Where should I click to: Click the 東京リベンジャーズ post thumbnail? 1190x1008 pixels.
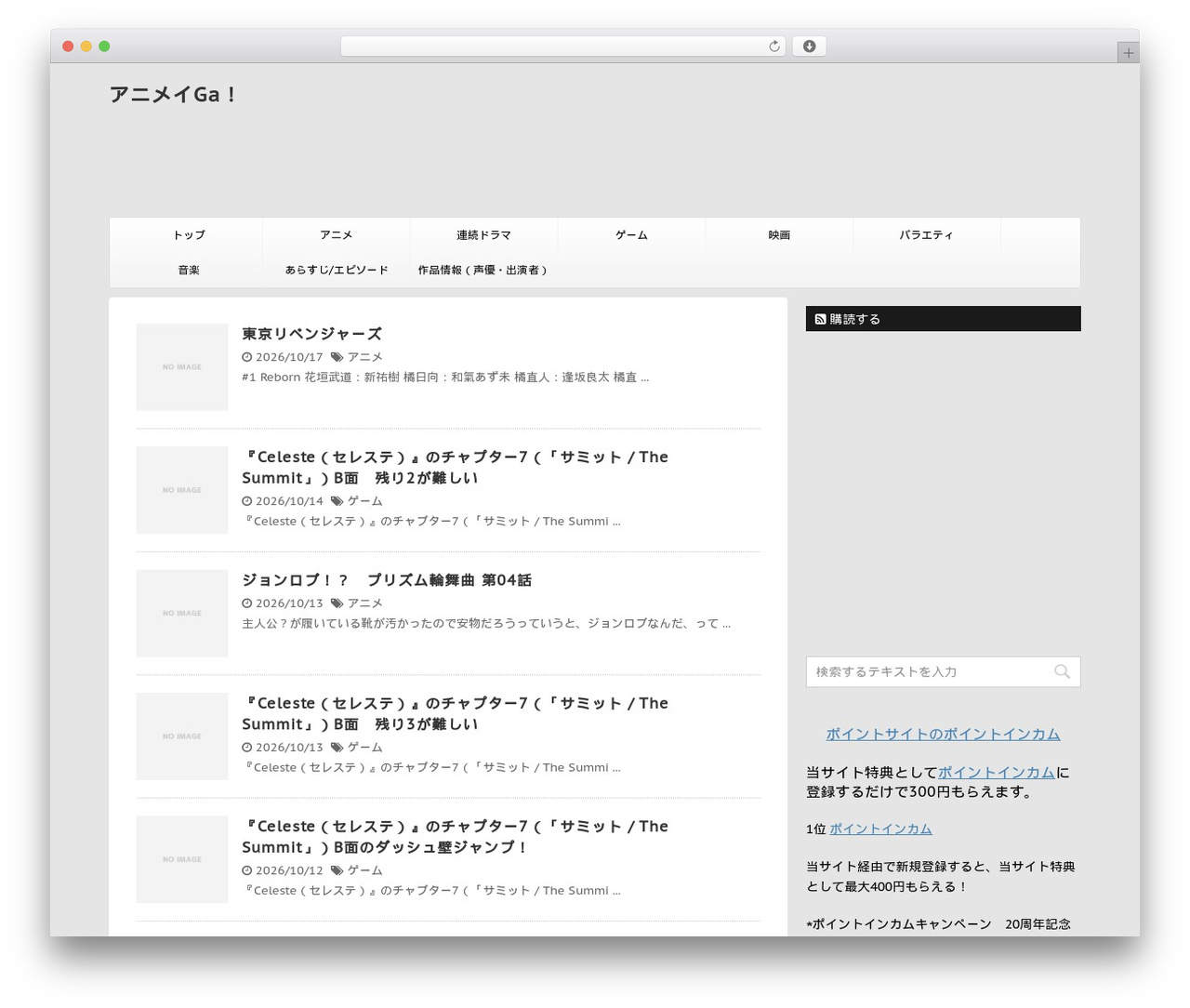click(182, 367)
